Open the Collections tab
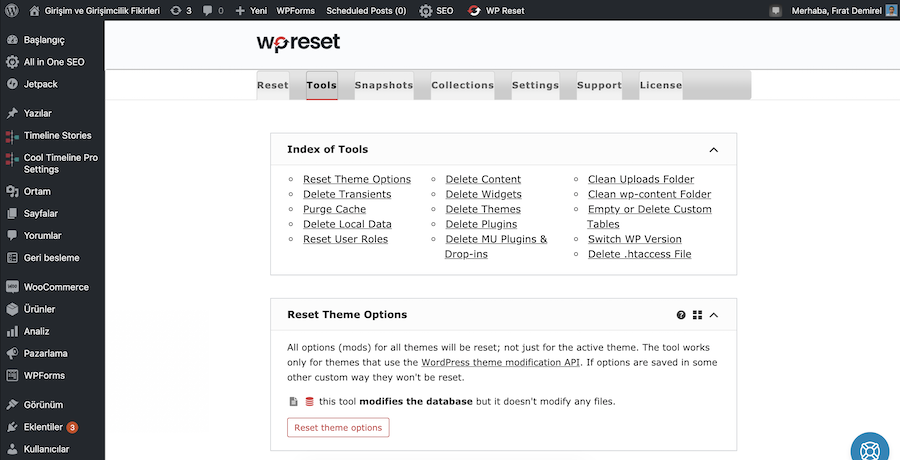Viewport: 900px width, 460px height. tap(462, 85)
